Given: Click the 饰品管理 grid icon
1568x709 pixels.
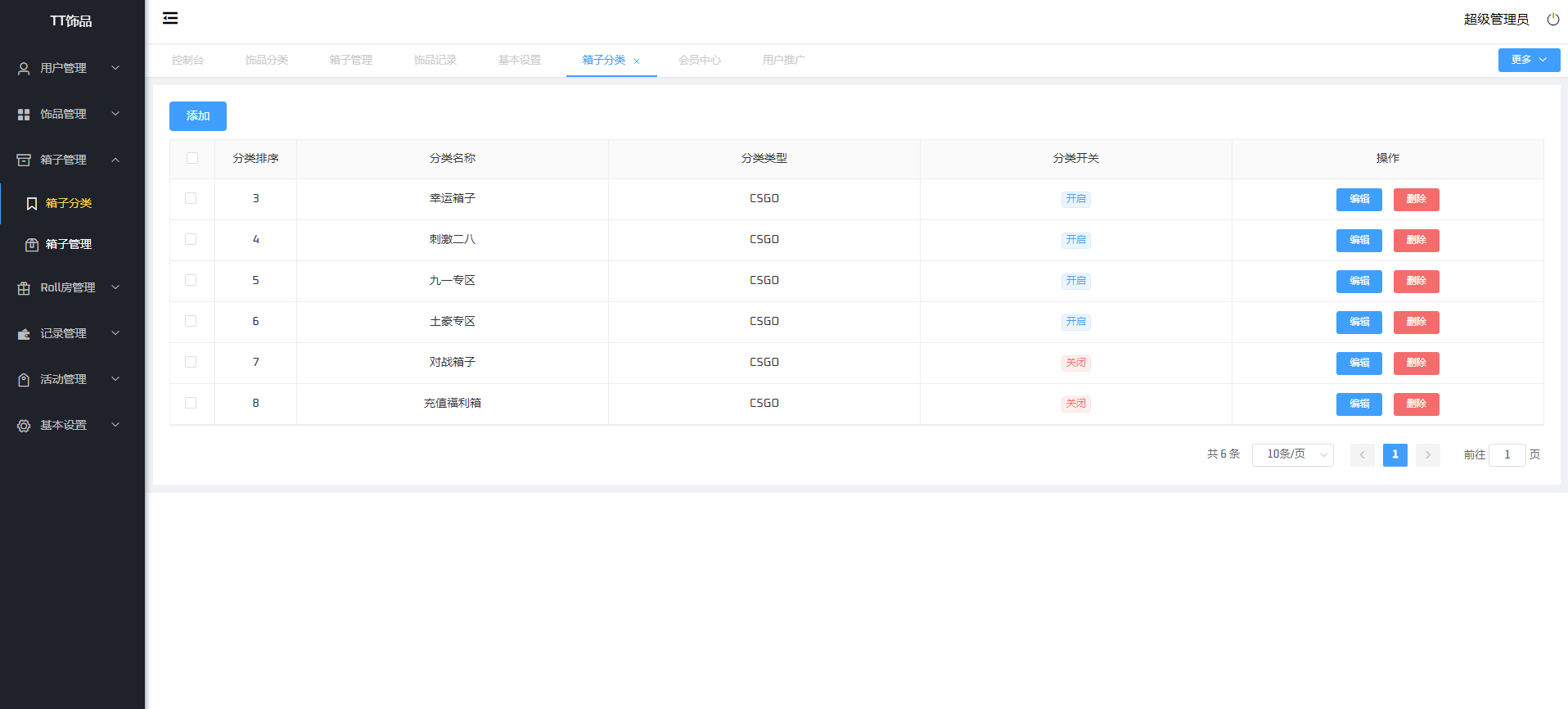Looking at the screenshot, I should pyautogui.click(x=24, y=115).
